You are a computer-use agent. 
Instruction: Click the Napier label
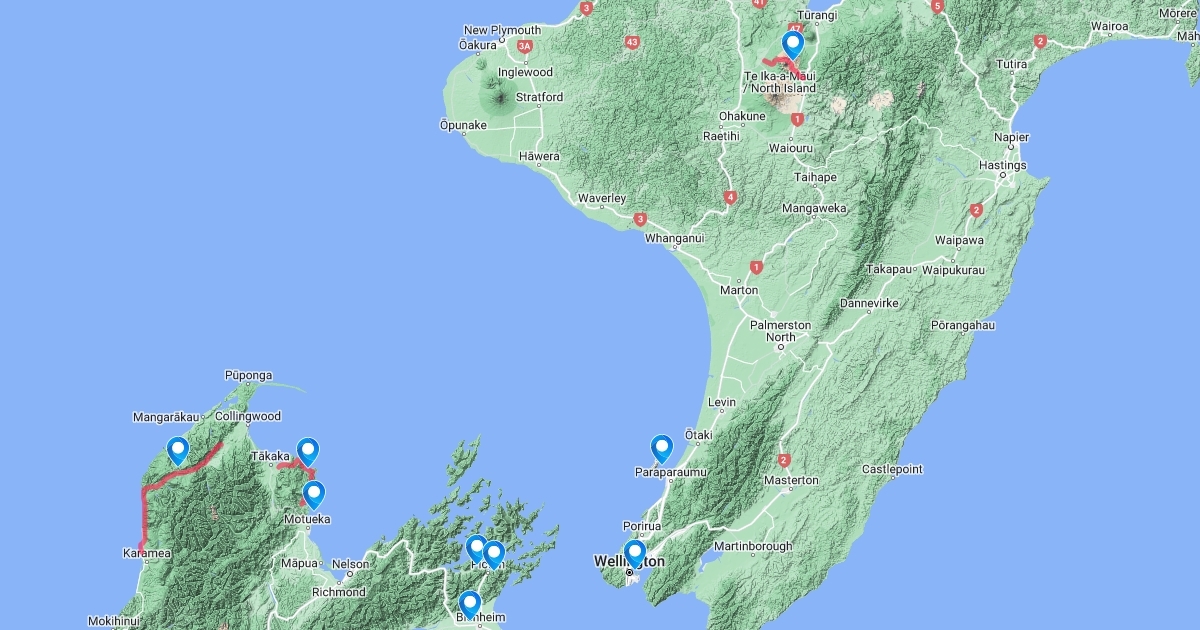(1011, 138)
